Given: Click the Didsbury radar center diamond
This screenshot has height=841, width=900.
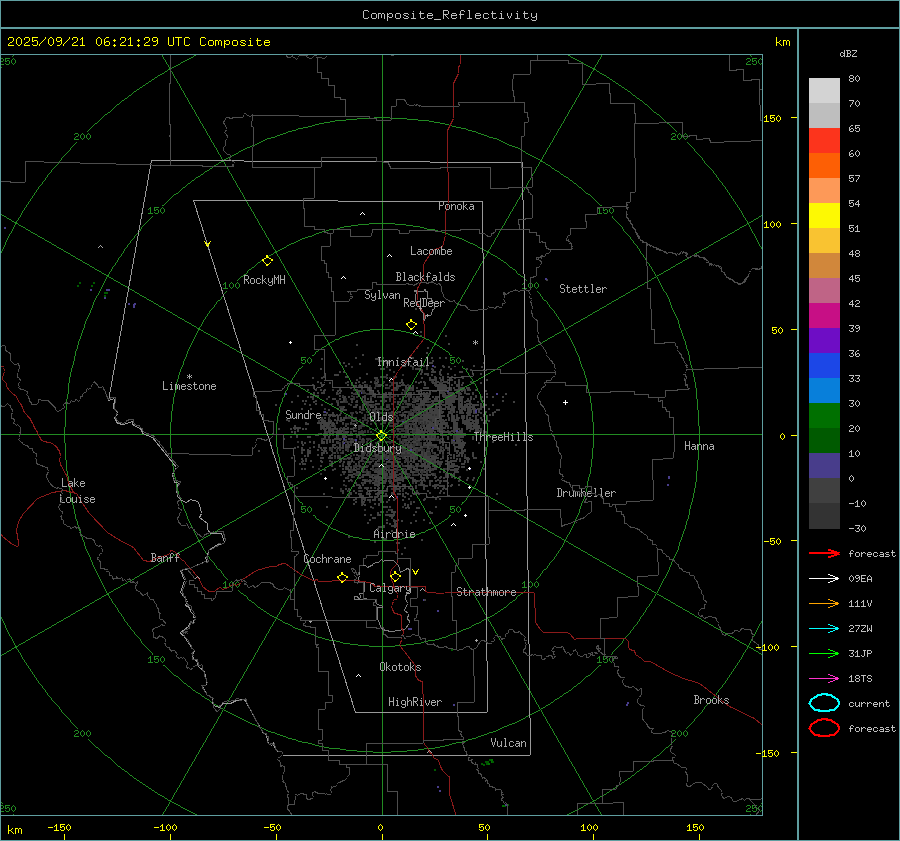Looking at the screenshot, I should pyautogui.click(x=381, y=435).
